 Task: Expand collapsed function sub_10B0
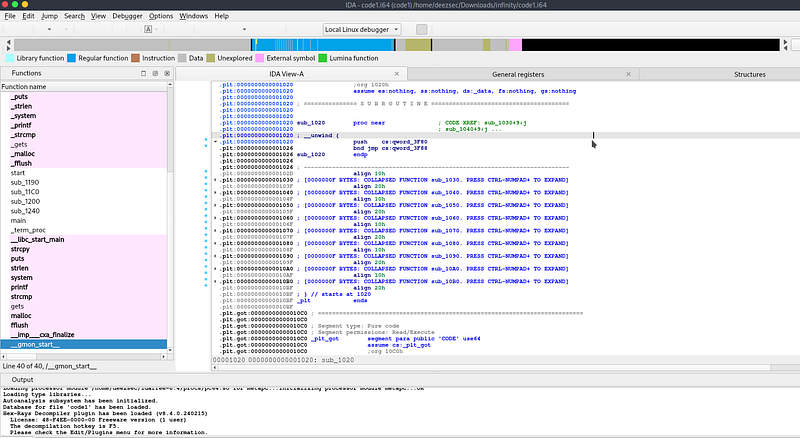(x=215, y=281)
